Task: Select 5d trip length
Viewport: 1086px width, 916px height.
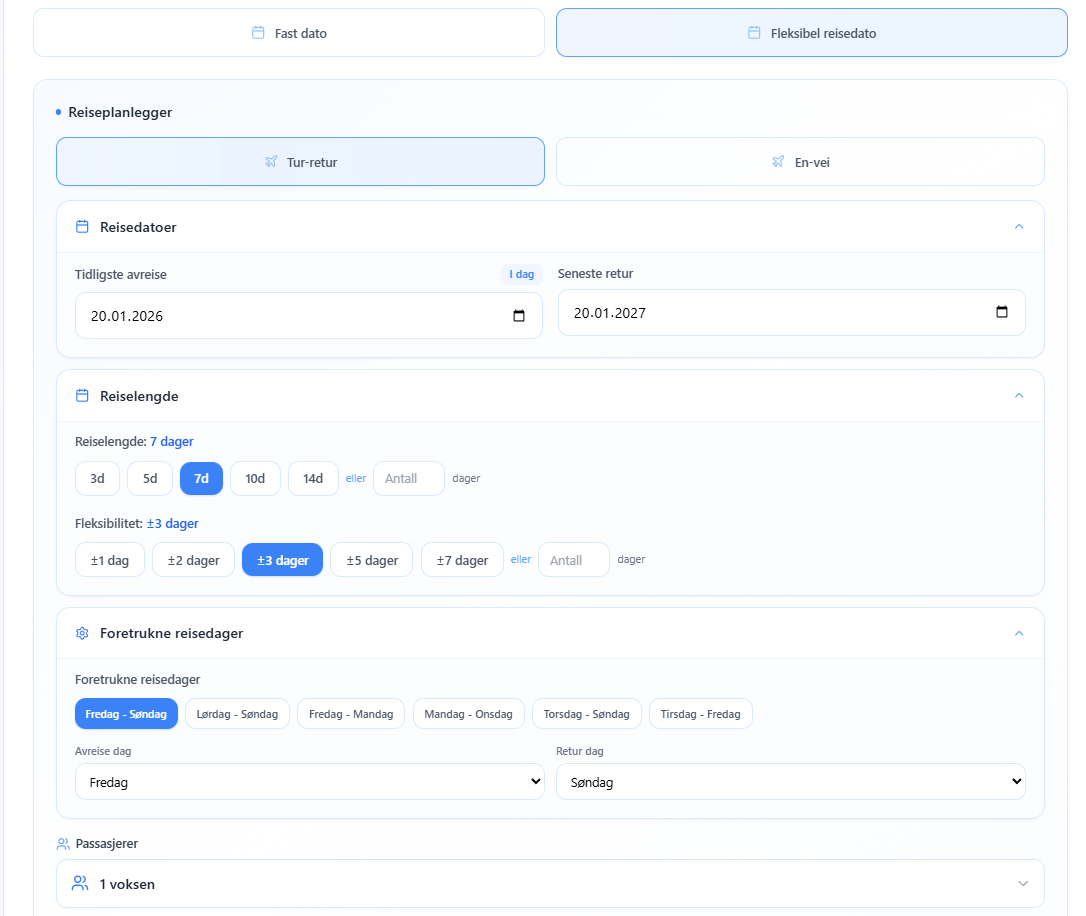Action: [150, 478]
